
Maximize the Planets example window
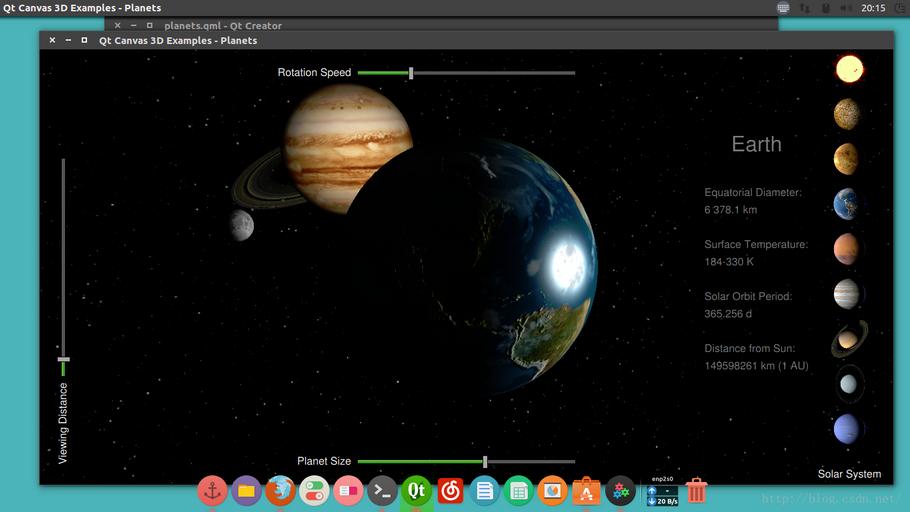click(x=84, y=40)
